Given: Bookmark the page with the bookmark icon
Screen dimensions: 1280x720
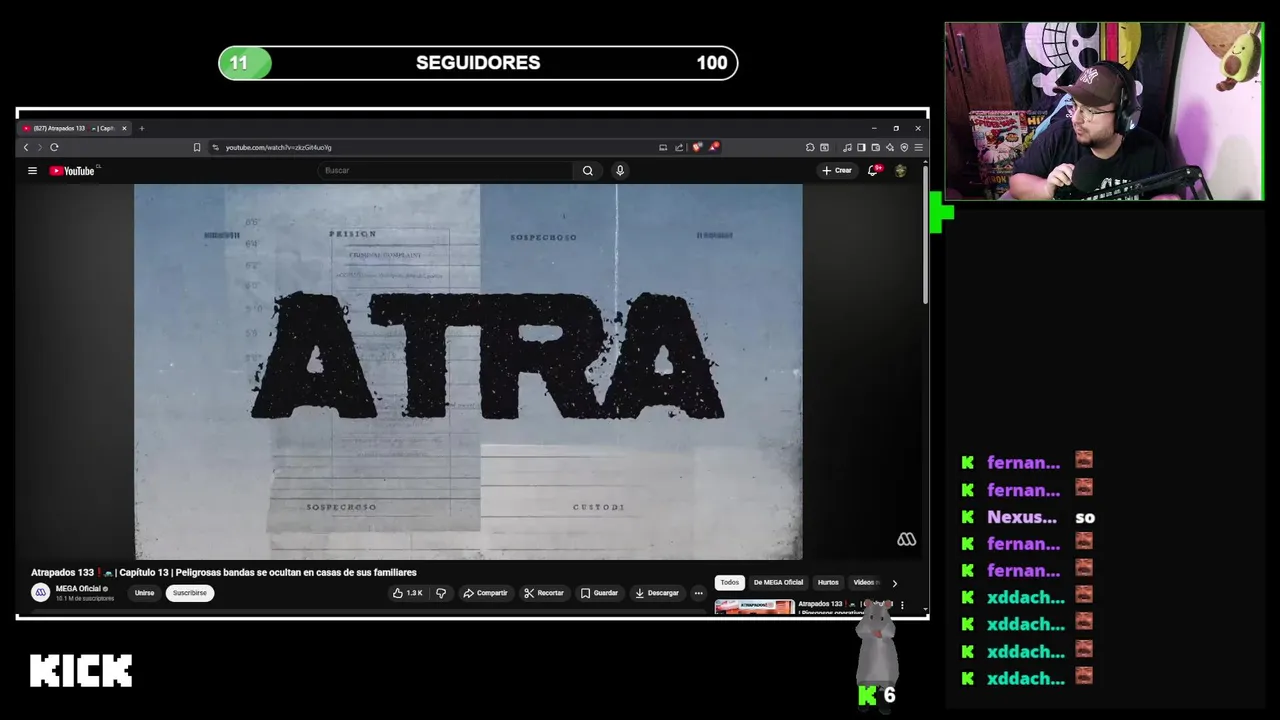Looking at the screenshot, I should [x=197, y=148].
